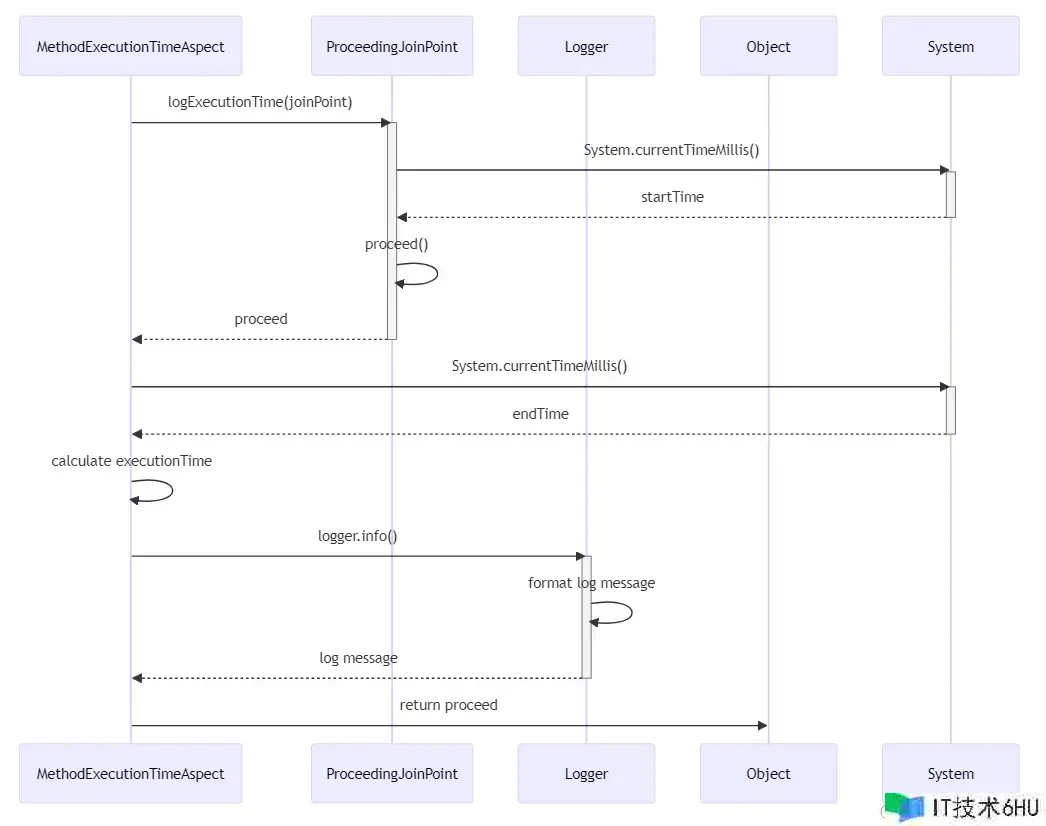Click the bottom Object participant box
This screenshot has height=826, width=1046.
[768, 773]
